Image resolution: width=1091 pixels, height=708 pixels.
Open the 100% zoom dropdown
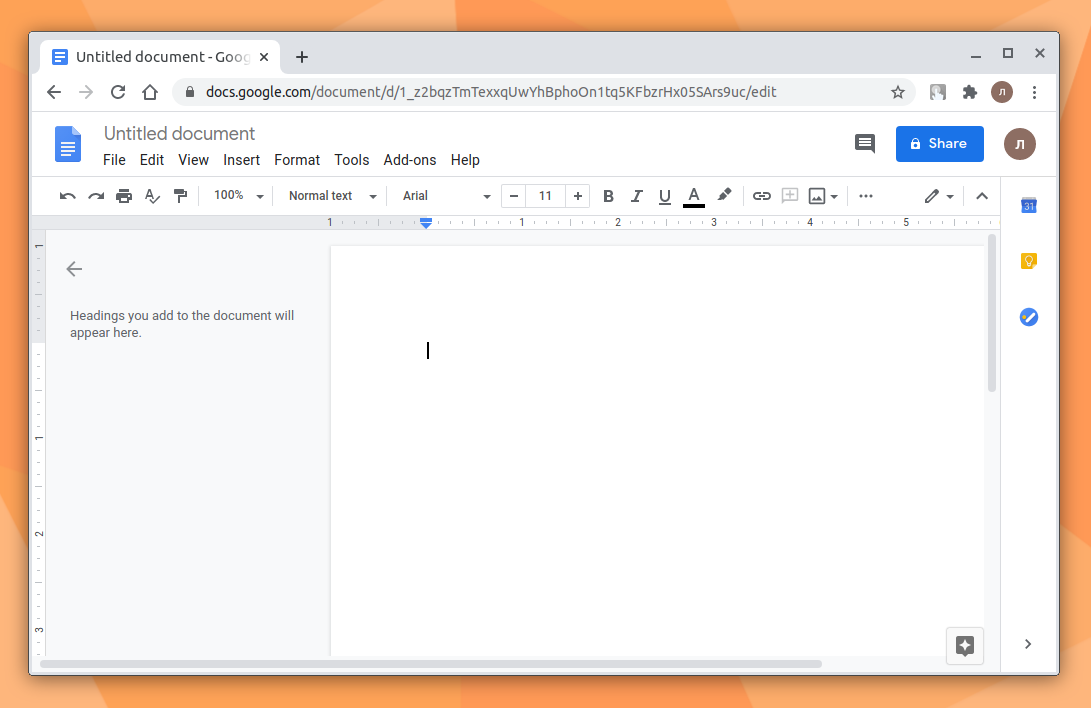(x=239, y=196)
